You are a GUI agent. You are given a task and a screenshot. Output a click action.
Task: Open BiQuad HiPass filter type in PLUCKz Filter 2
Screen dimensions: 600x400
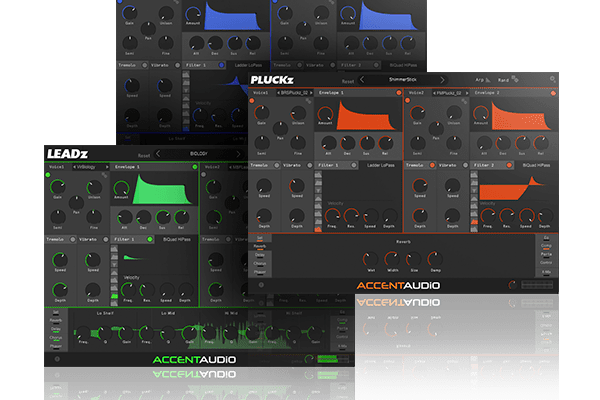(x=536, y=165)
